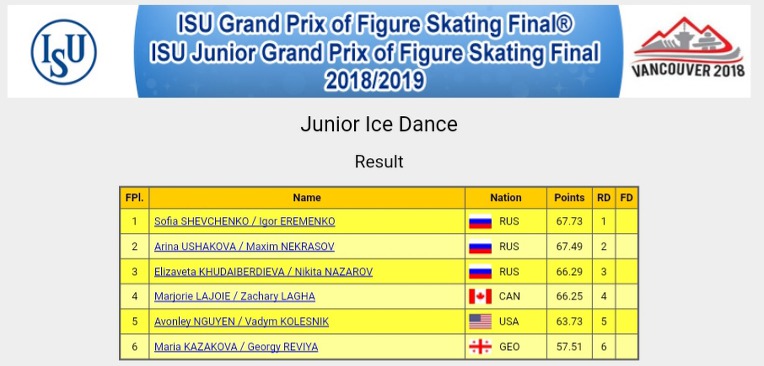Click the ISU logo in the header
Image resolution: width=764 pixels, height=366 pixels.
tap(63, 52)
